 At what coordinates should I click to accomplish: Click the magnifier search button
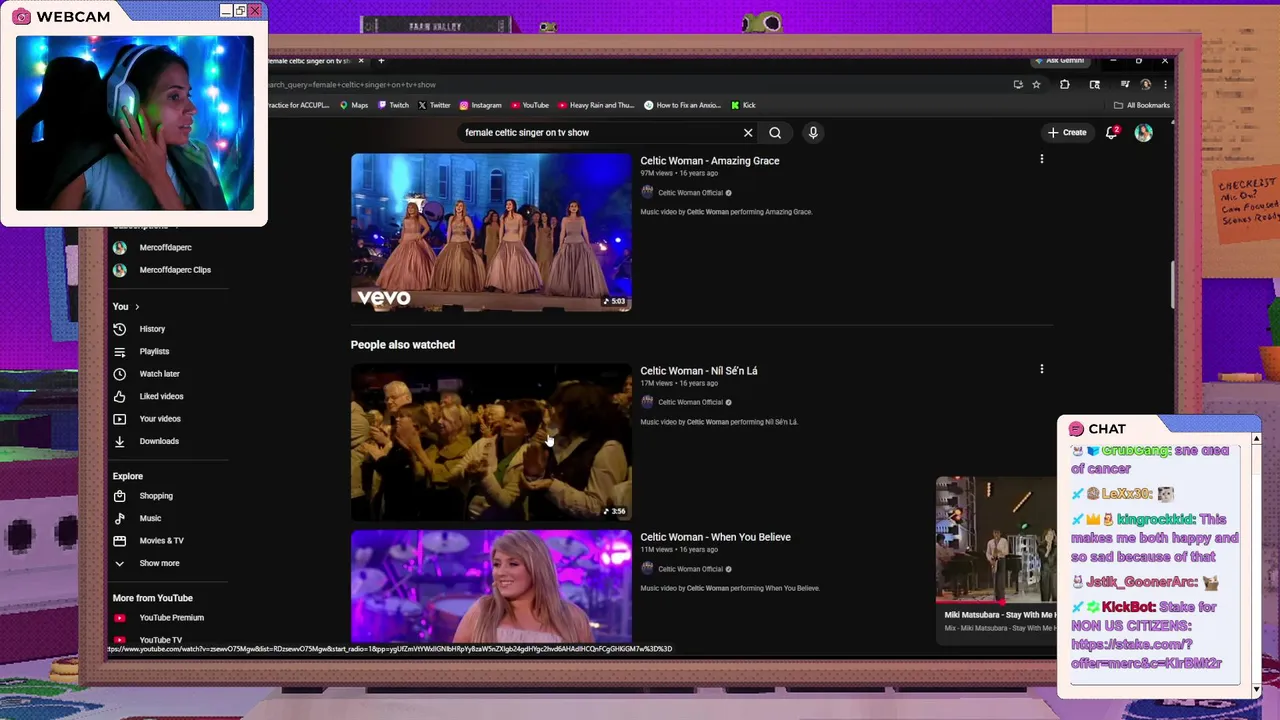[x=775, y=132]
